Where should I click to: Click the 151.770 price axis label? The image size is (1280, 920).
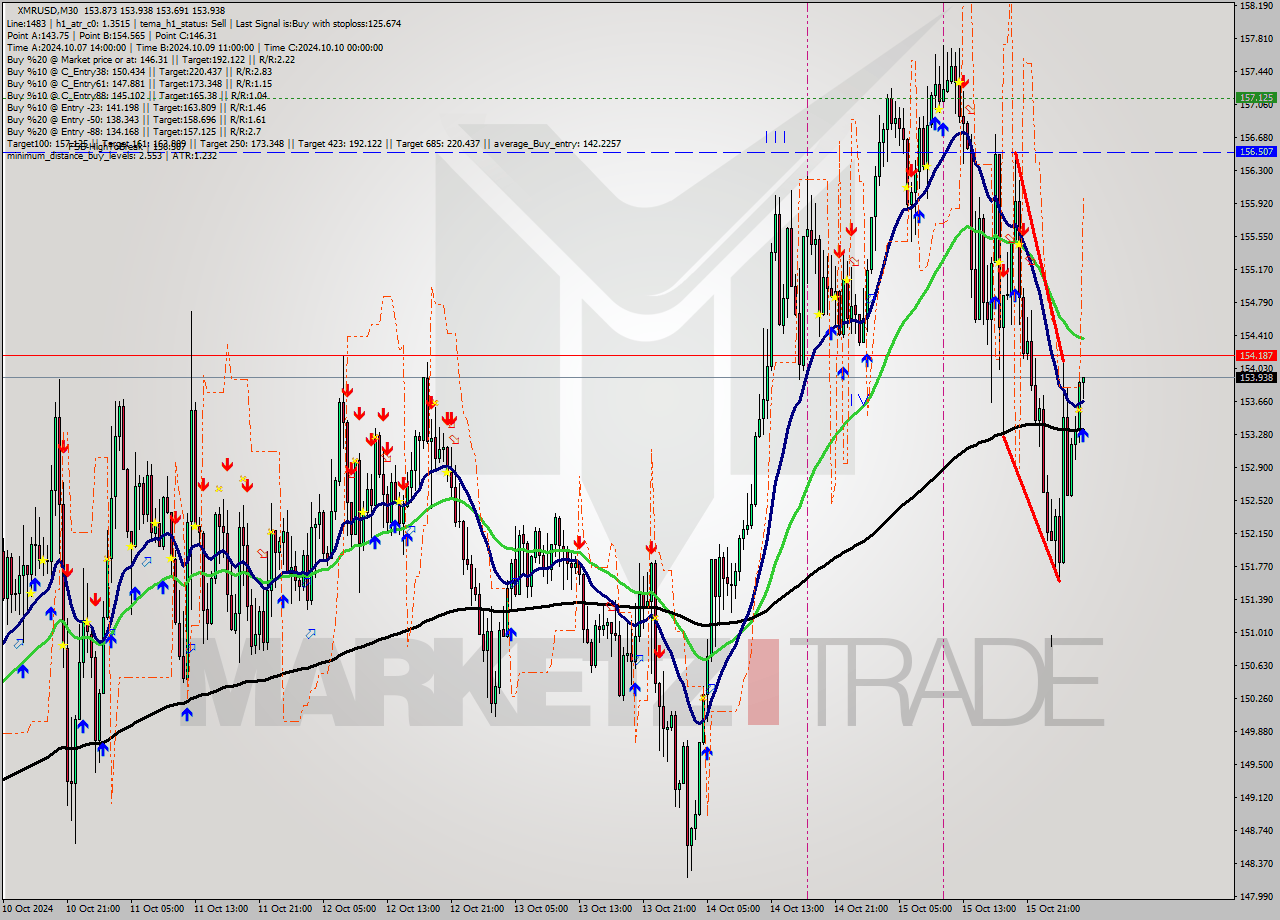(x=1256, y=567)
